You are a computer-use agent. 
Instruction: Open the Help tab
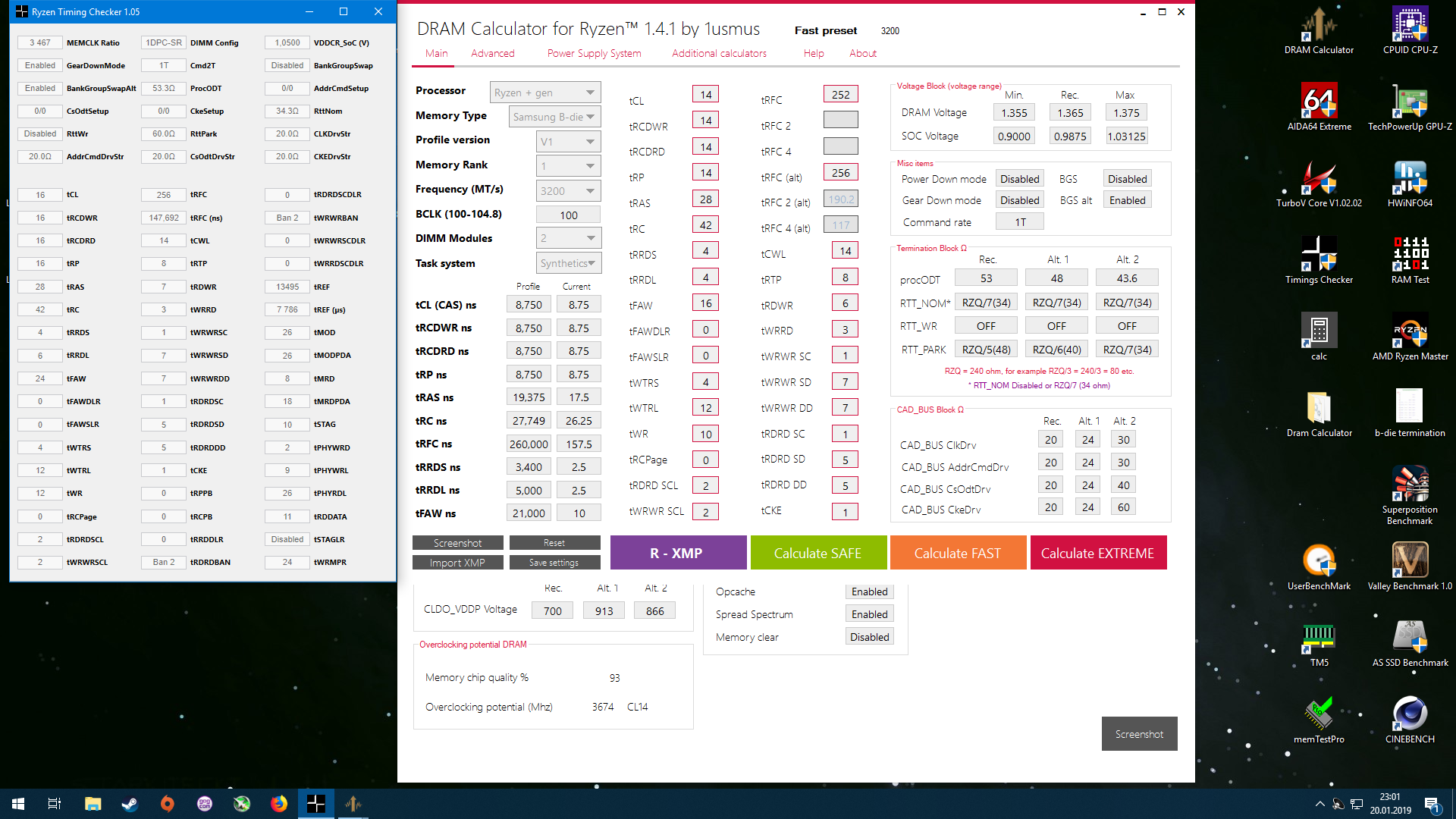click(814, 53)
